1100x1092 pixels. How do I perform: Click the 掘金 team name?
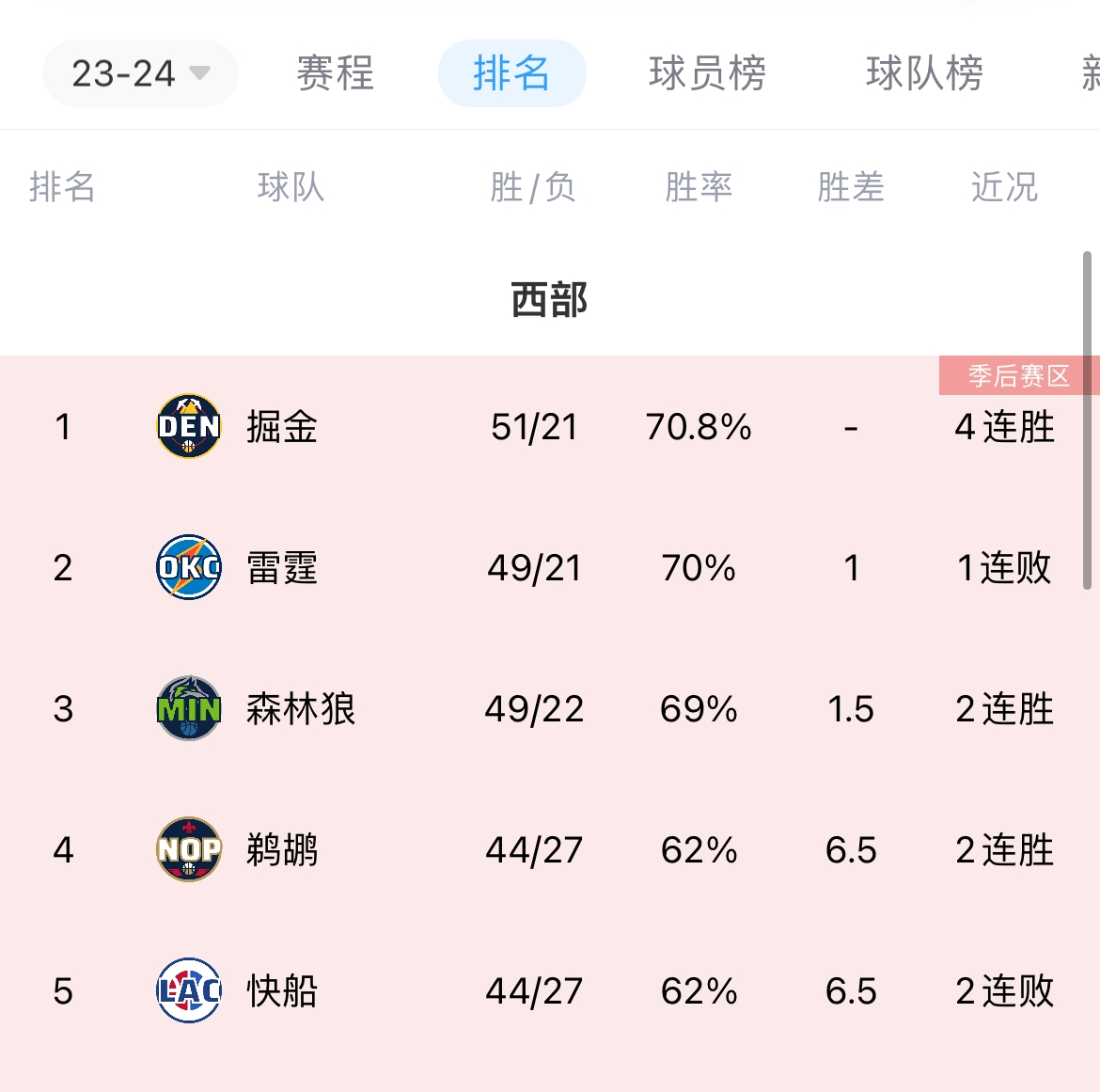[282, 427]
